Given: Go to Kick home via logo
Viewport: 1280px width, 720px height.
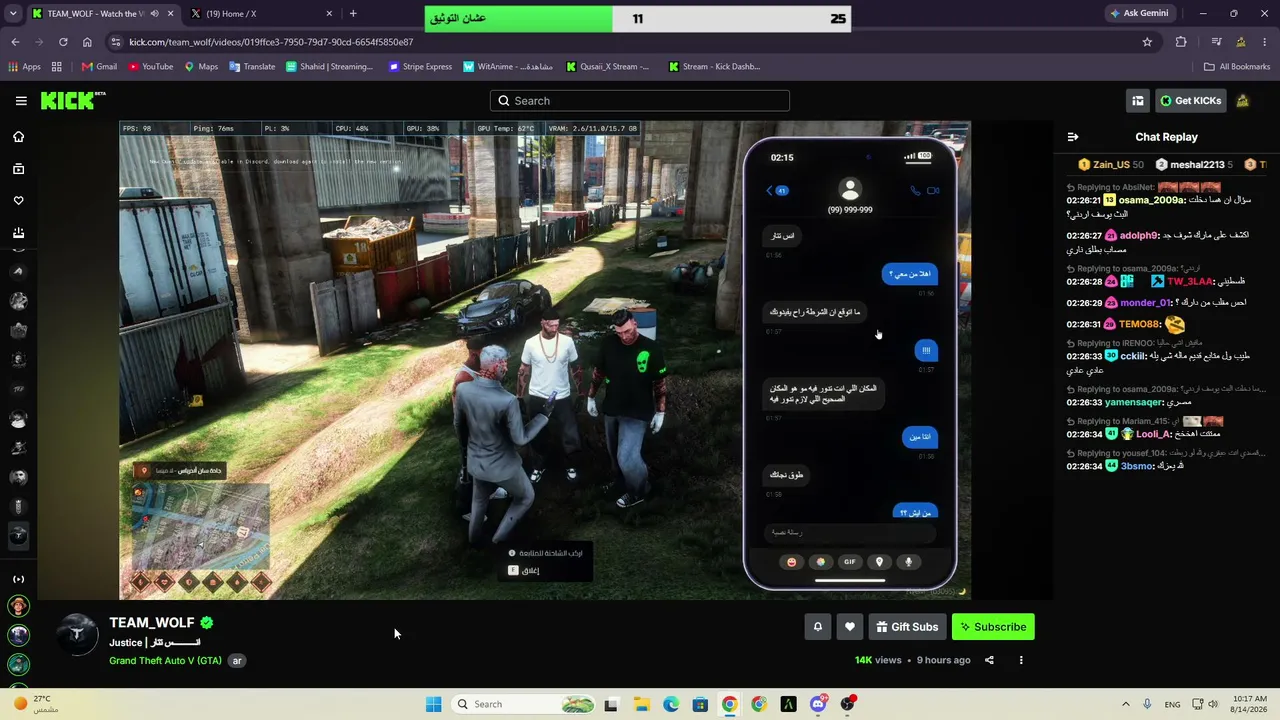Looking at the screenshot, I should [72, 100].
